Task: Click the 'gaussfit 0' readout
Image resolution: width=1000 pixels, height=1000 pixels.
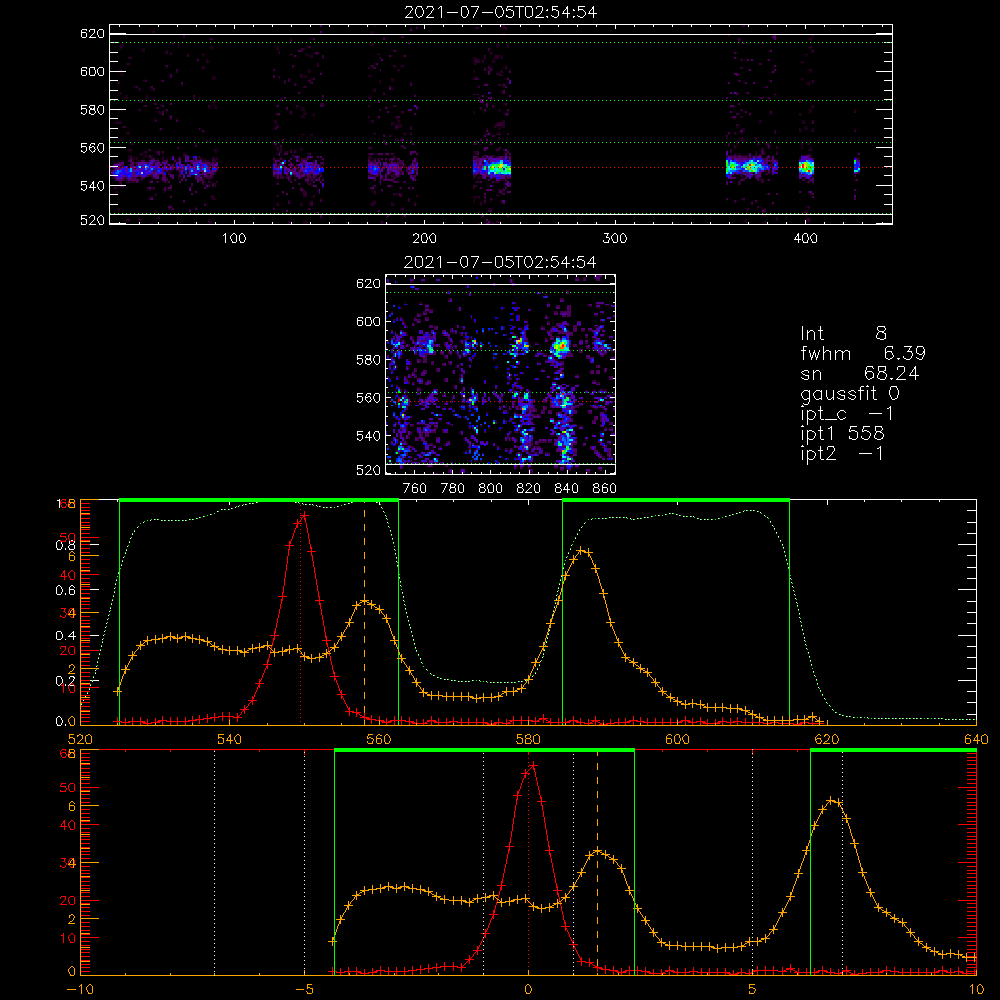Action: point(850,393)
